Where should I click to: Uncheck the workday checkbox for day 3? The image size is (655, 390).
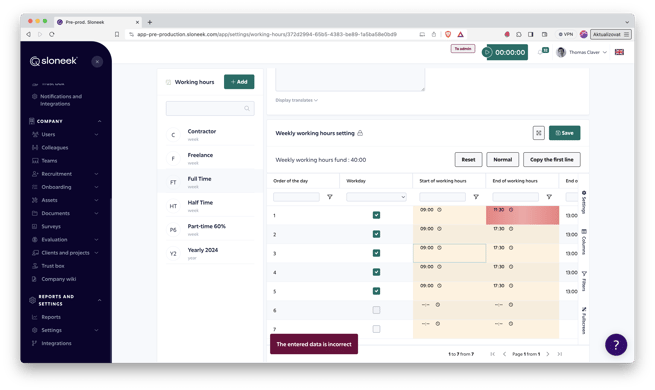376,253
